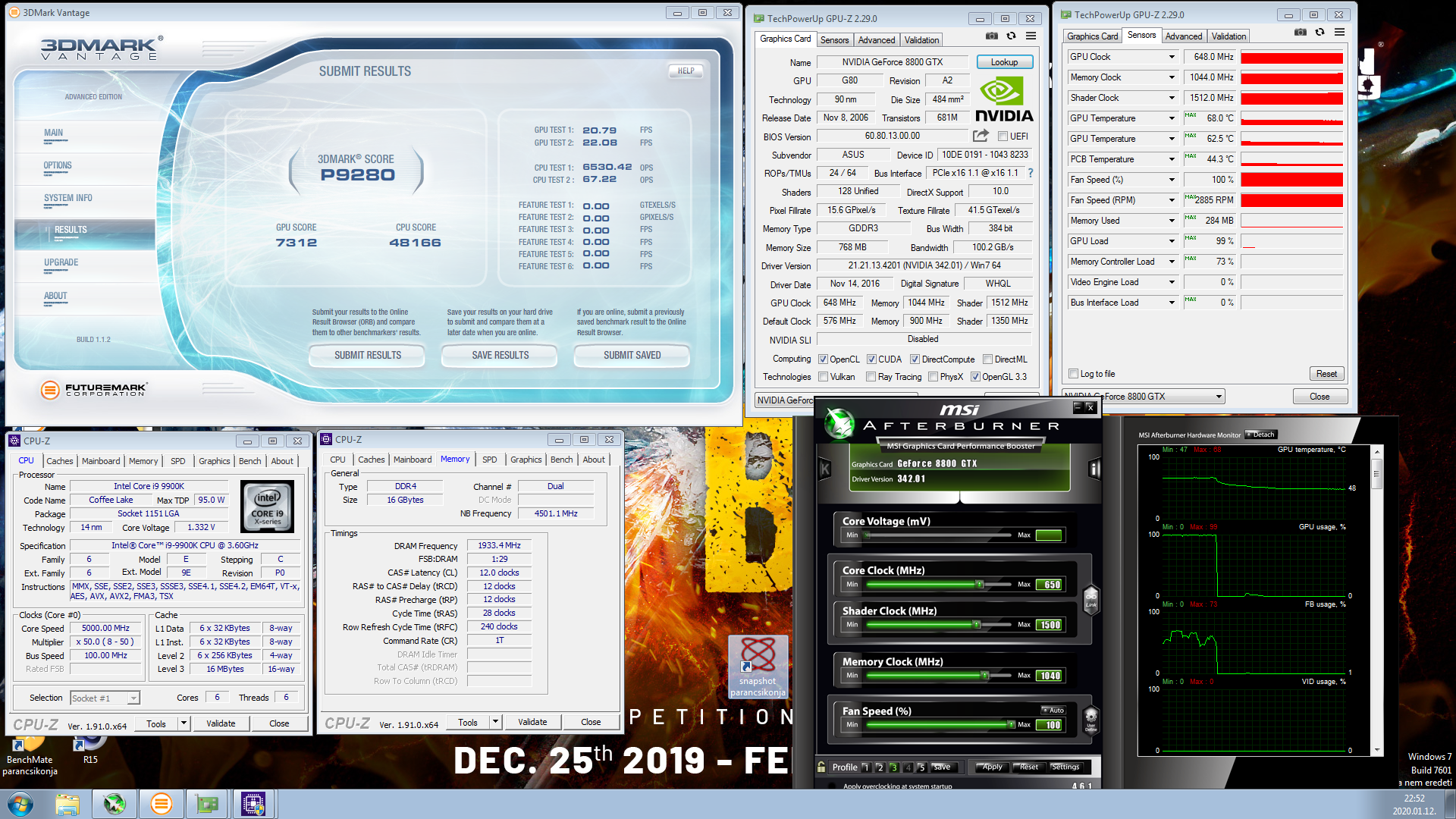Image resolution: width=1456 pixels, height=819 pixels.
Task: Click the GPU-Z refresh icon
Action: [x=1011, y=36]
